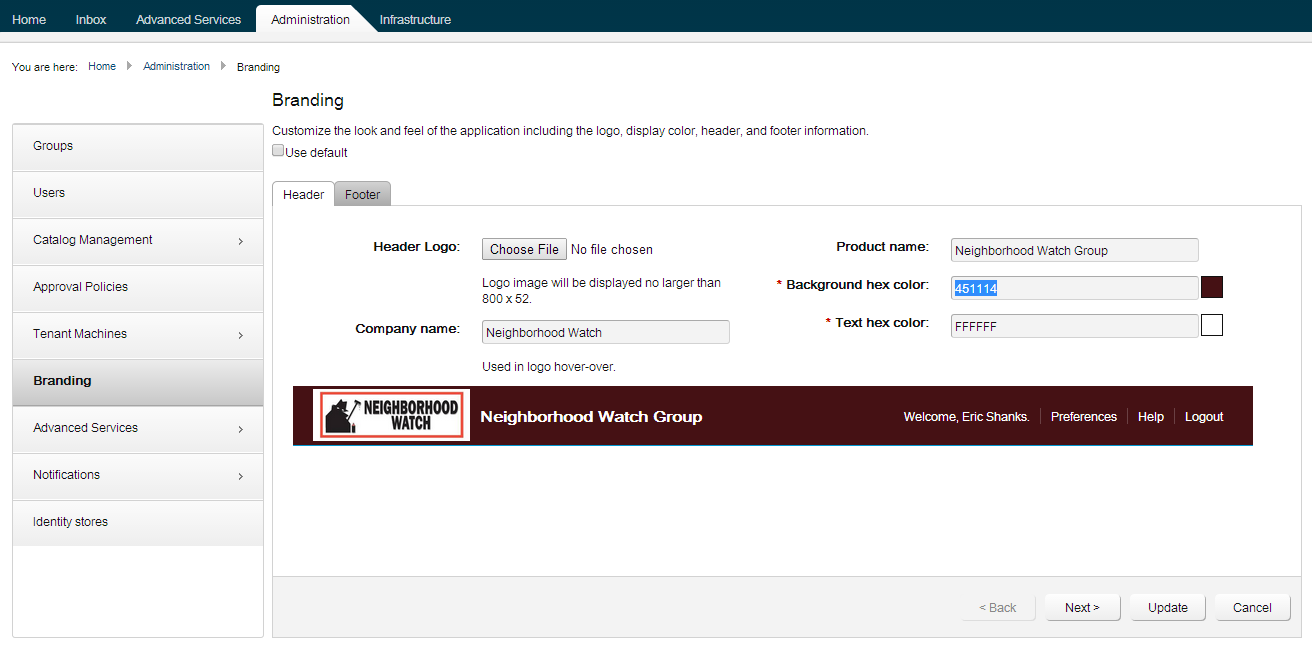
Task: Click the white text color swatch
Action: click(1211, 325)
